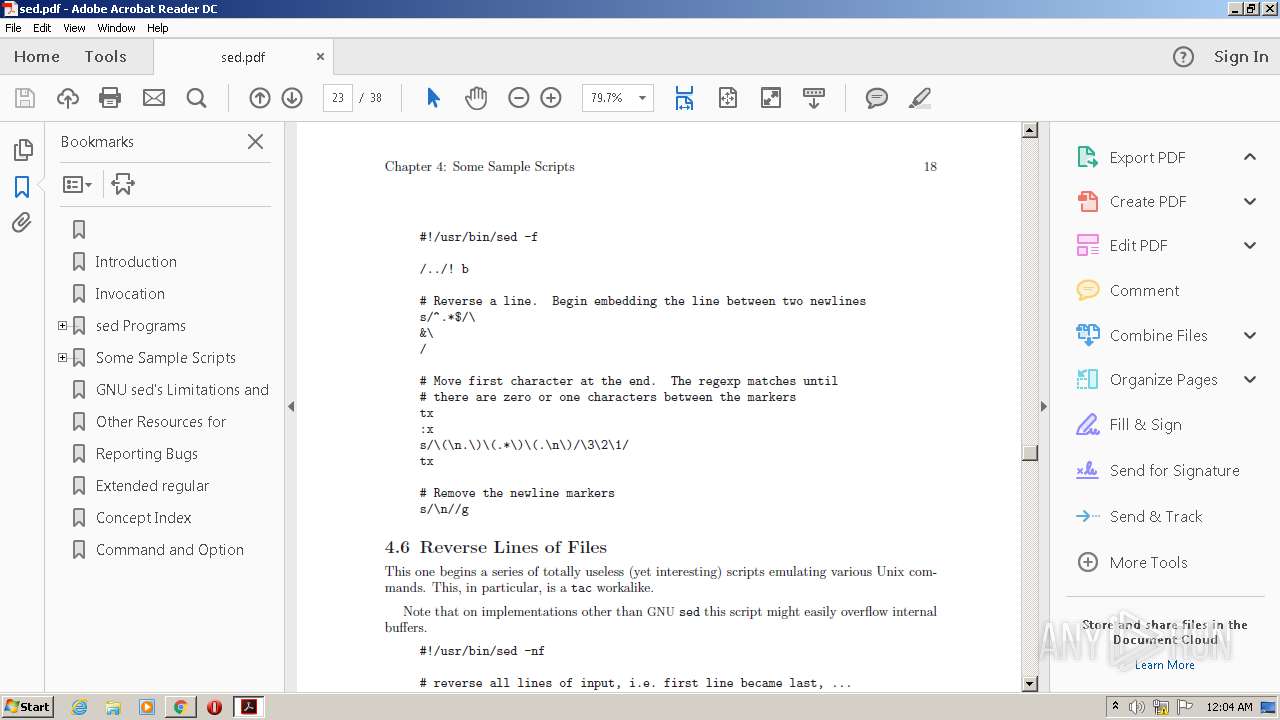
Task: Open the Comment tool
Action: [1144, 291]
